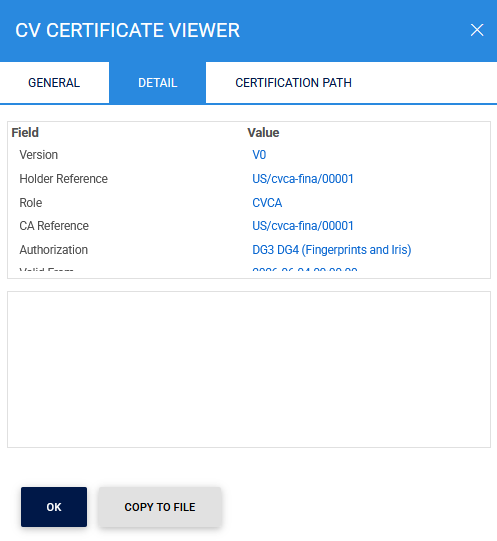Click the CA Reference value US/cvca-fina/00001

[303, 226]
